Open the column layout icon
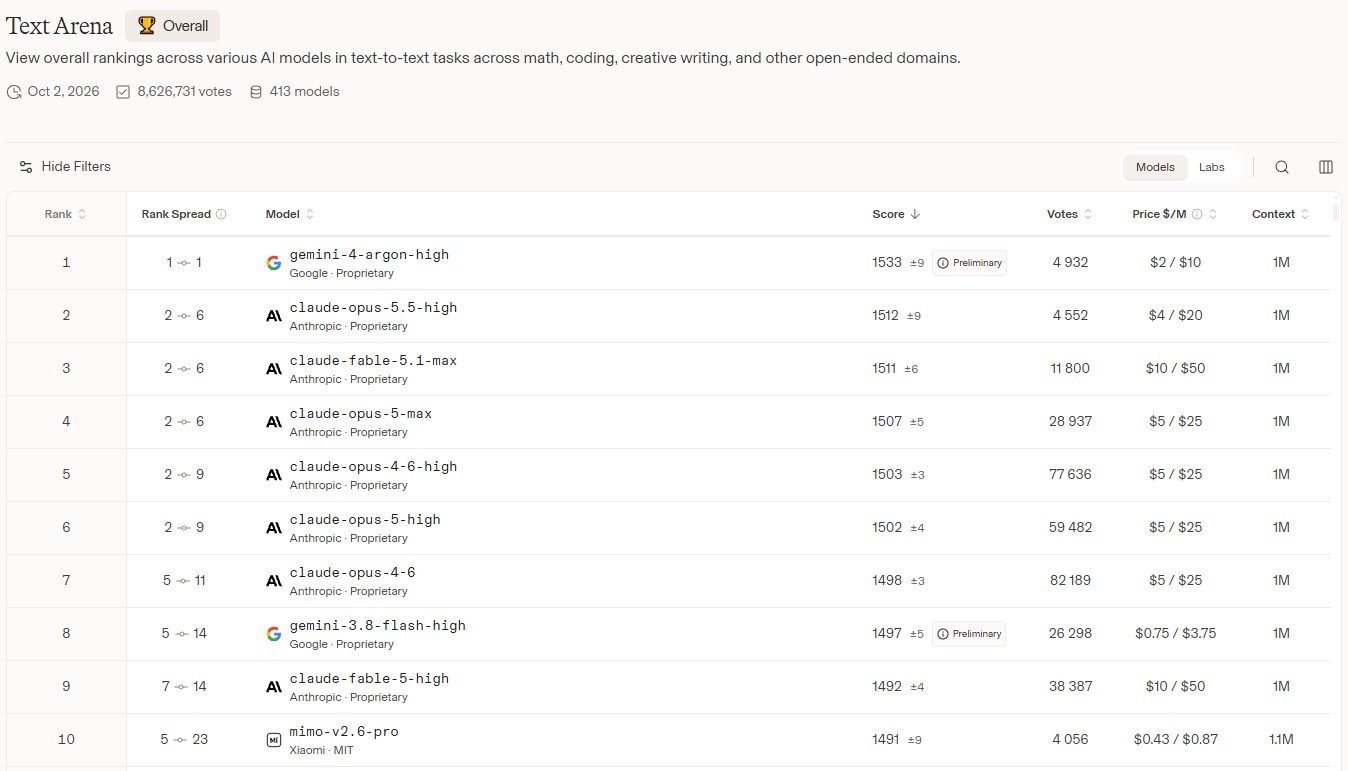 click(x=1326, y=167)
